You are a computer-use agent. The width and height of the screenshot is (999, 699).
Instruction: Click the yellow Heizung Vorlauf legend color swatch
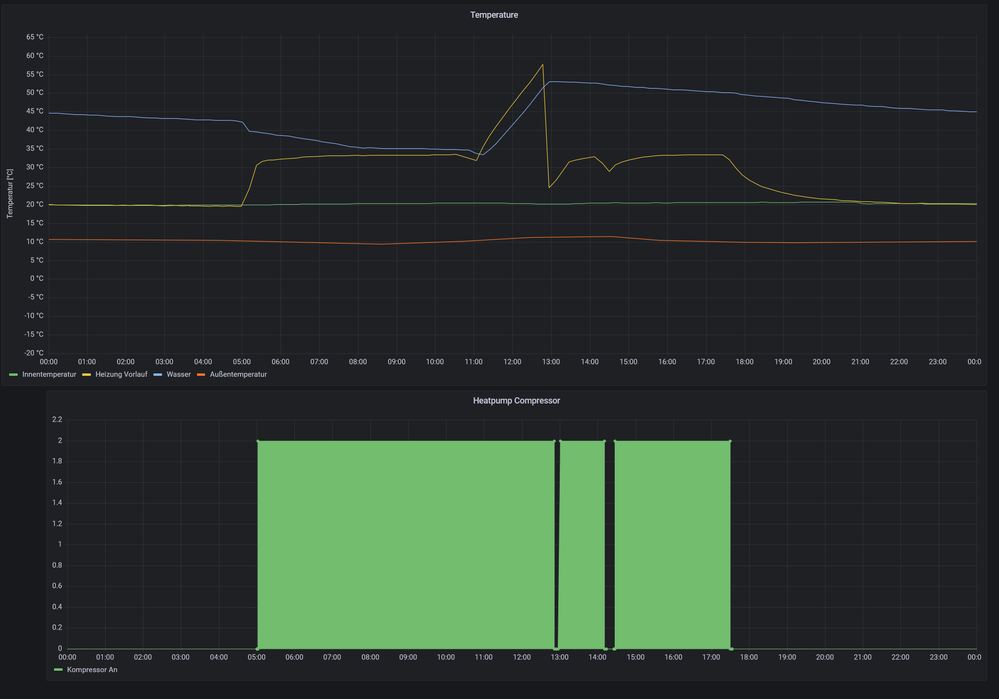click(x=87, y=375)
